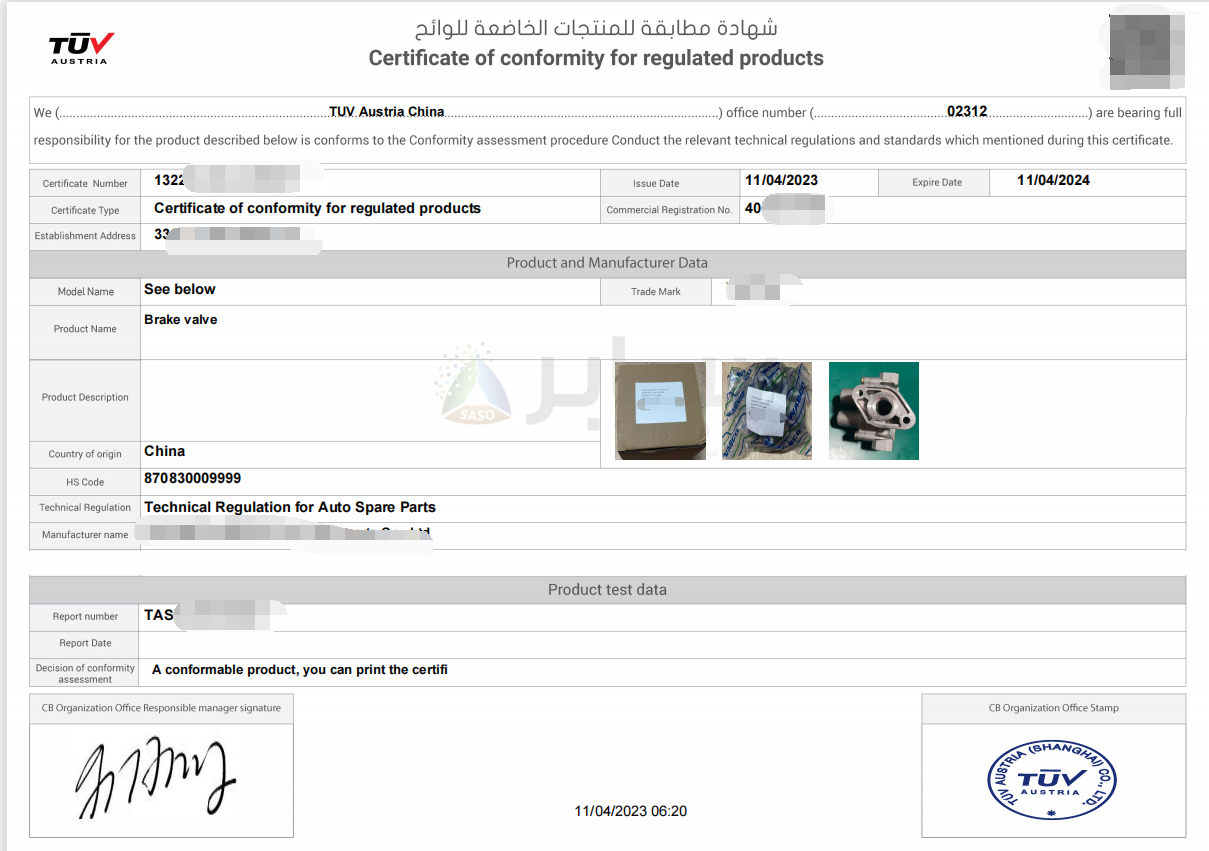Screen dimensions: 1209x851
Task: Click 'CB Organization Office Responsible manager signature' header
Action: 161,708
